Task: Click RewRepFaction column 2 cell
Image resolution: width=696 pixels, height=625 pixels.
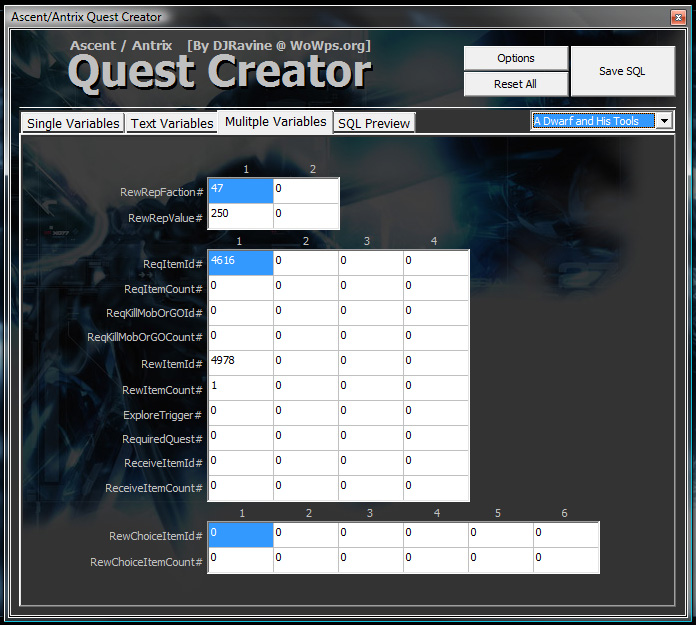Action: pos(306,191)
